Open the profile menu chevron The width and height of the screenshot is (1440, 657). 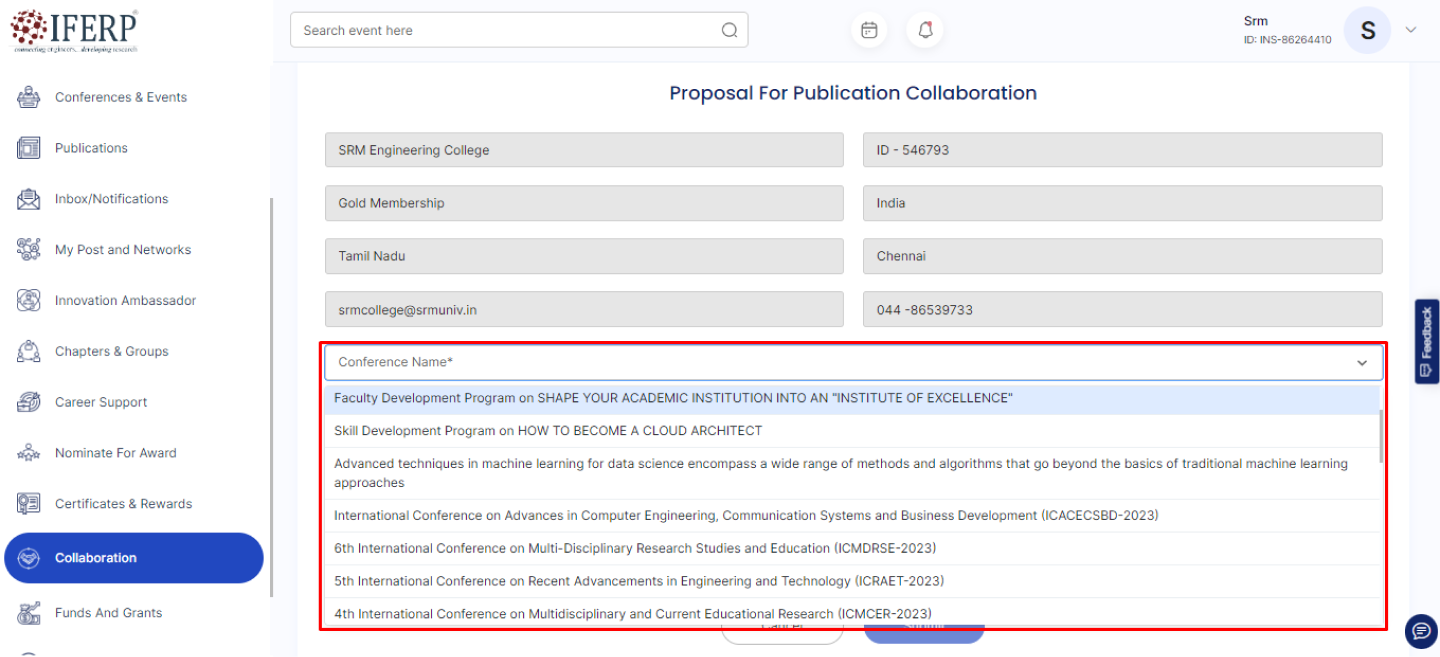[1411, 30]
